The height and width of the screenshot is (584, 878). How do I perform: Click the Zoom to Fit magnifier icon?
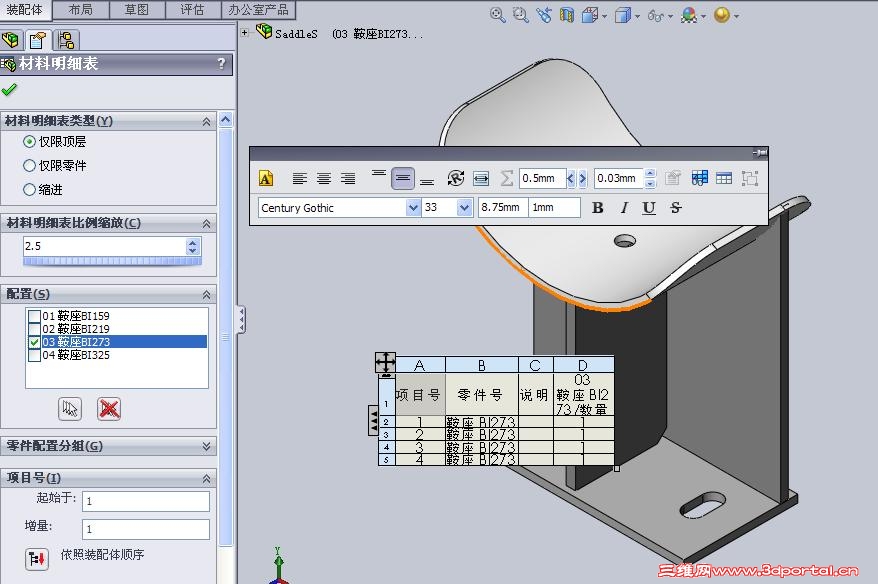click(497, 15)
